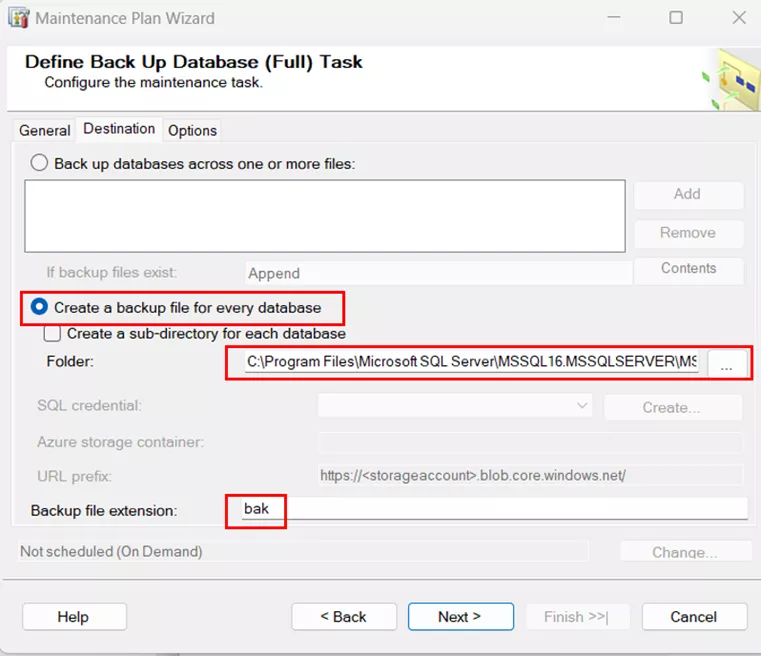Click the Change... schedule button

point(686,552)
